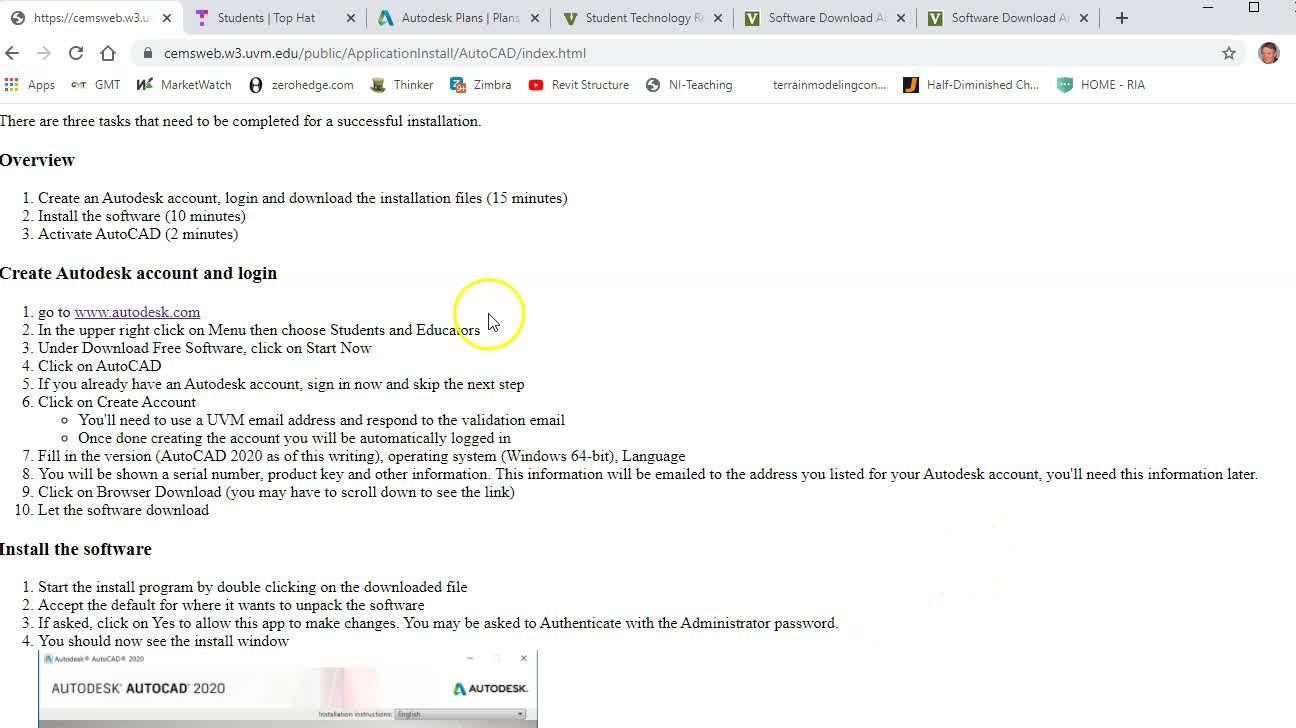Open the Thinker bookmark
Image resolution: width=1296 pixels, height=728 pixels.
(402, 85)
